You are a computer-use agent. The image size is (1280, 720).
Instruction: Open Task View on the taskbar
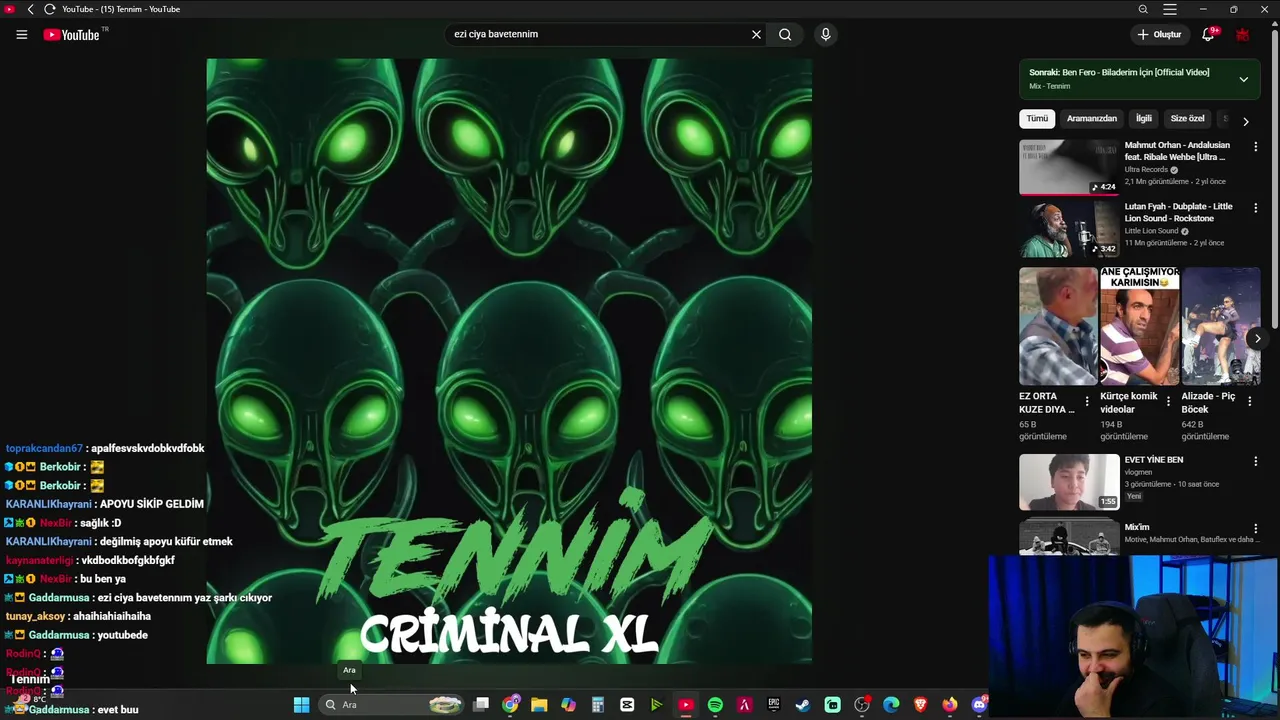tap(481, 705)
